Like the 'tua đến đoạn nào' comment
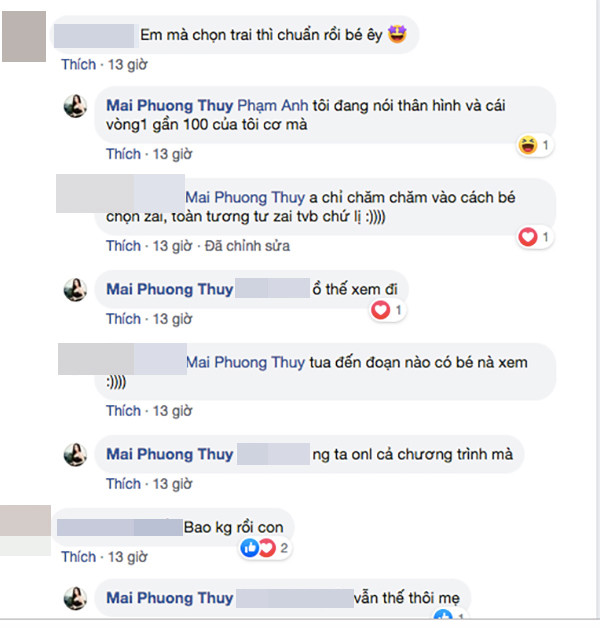 point(123,411)
